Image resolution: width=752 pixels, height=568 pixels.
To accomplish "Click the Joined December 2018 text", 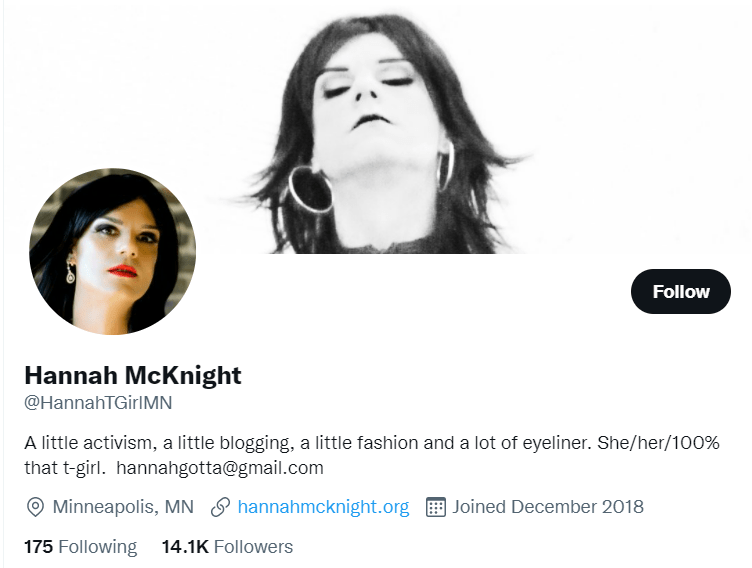I will click(x=548, y=507).
